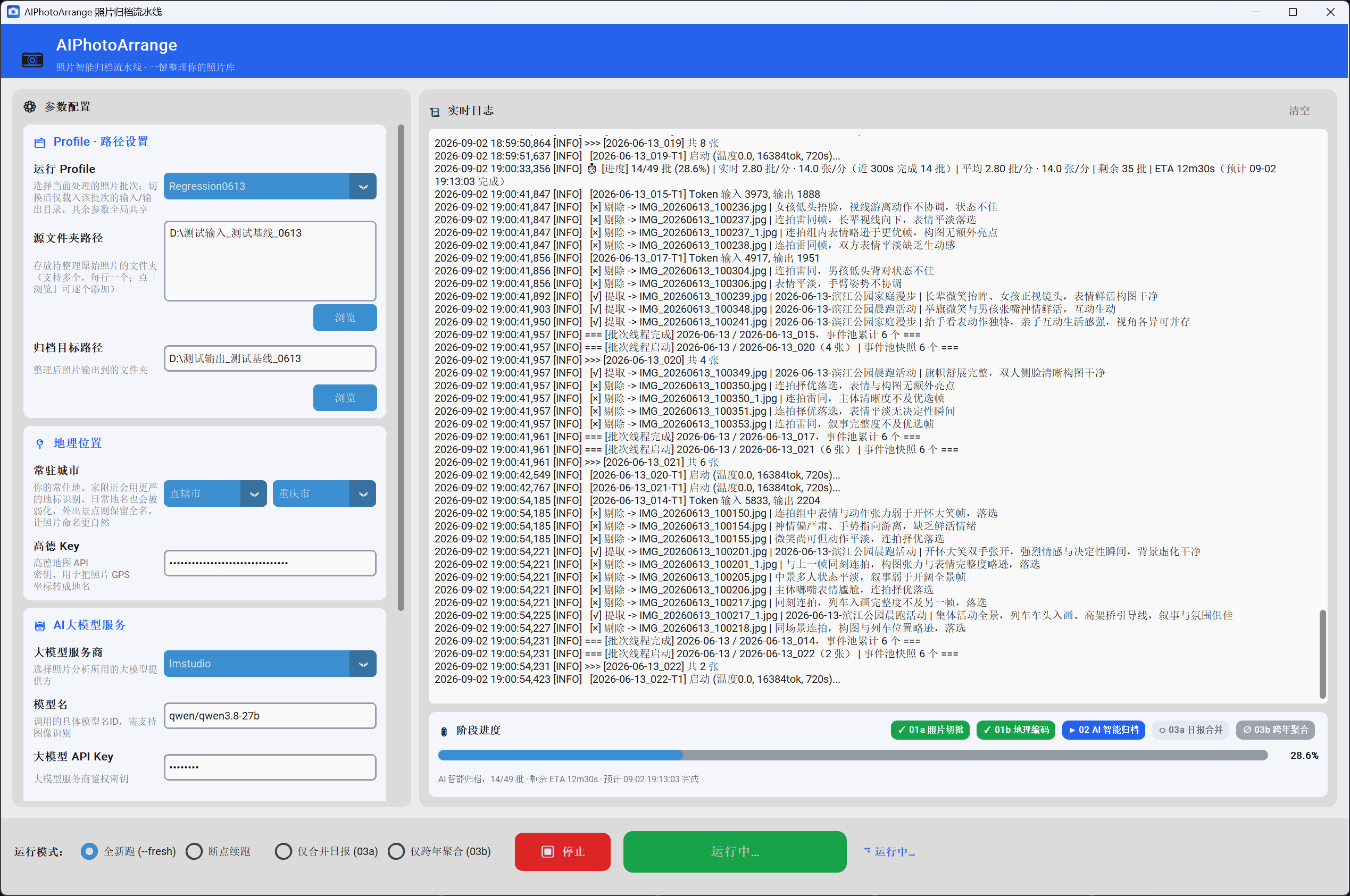
Task: Click the 02 AI 智能归档 stage chip
Action: click(x=1103, y=730)
